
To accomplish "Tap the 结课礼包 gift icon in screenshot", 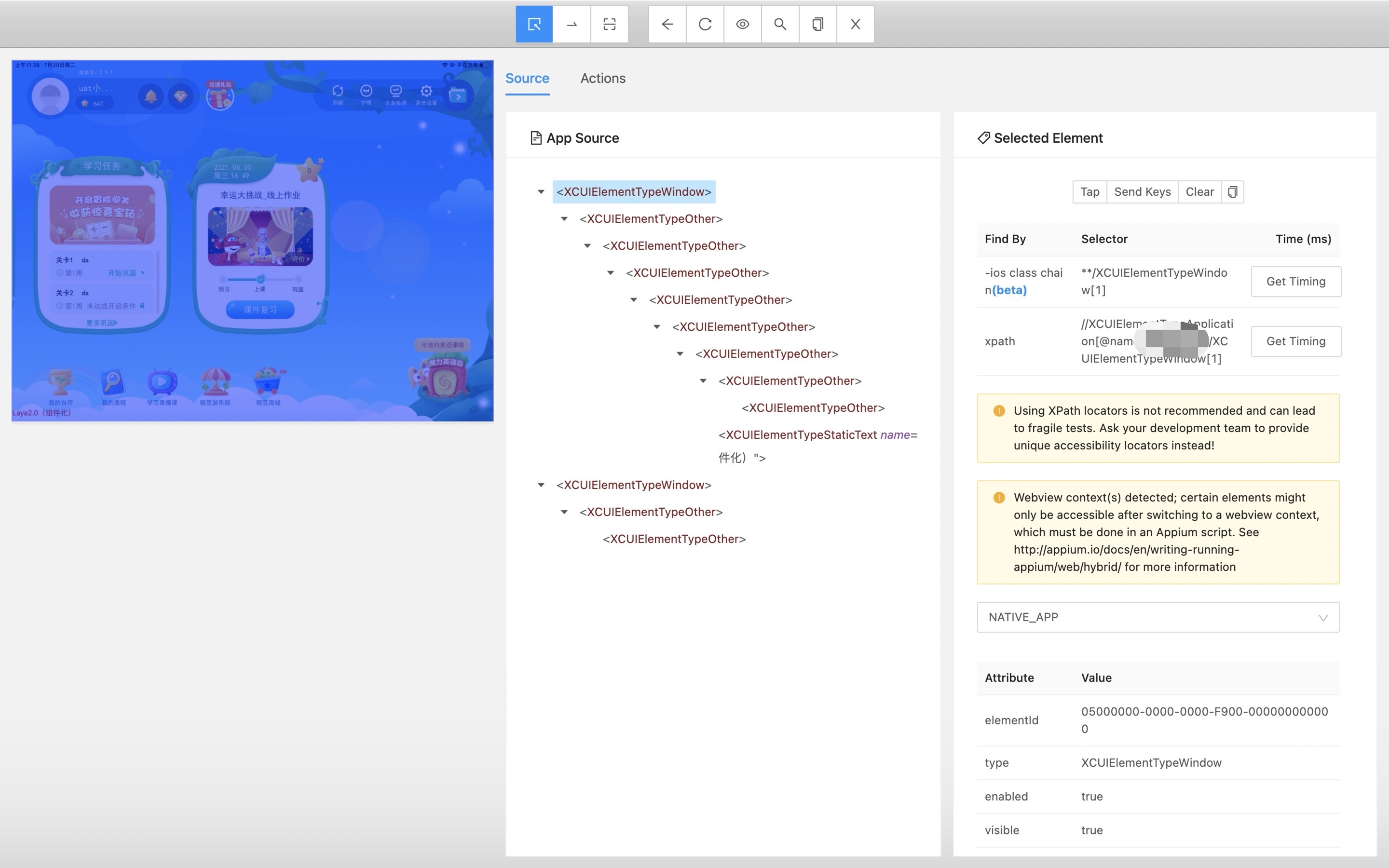I will click(x=220, y=95).
